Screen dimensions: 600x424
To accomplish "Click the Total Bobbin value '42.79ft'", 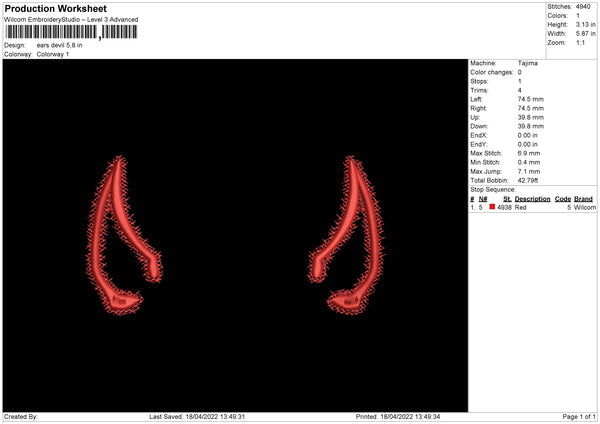I will click(x=528, y=180).
